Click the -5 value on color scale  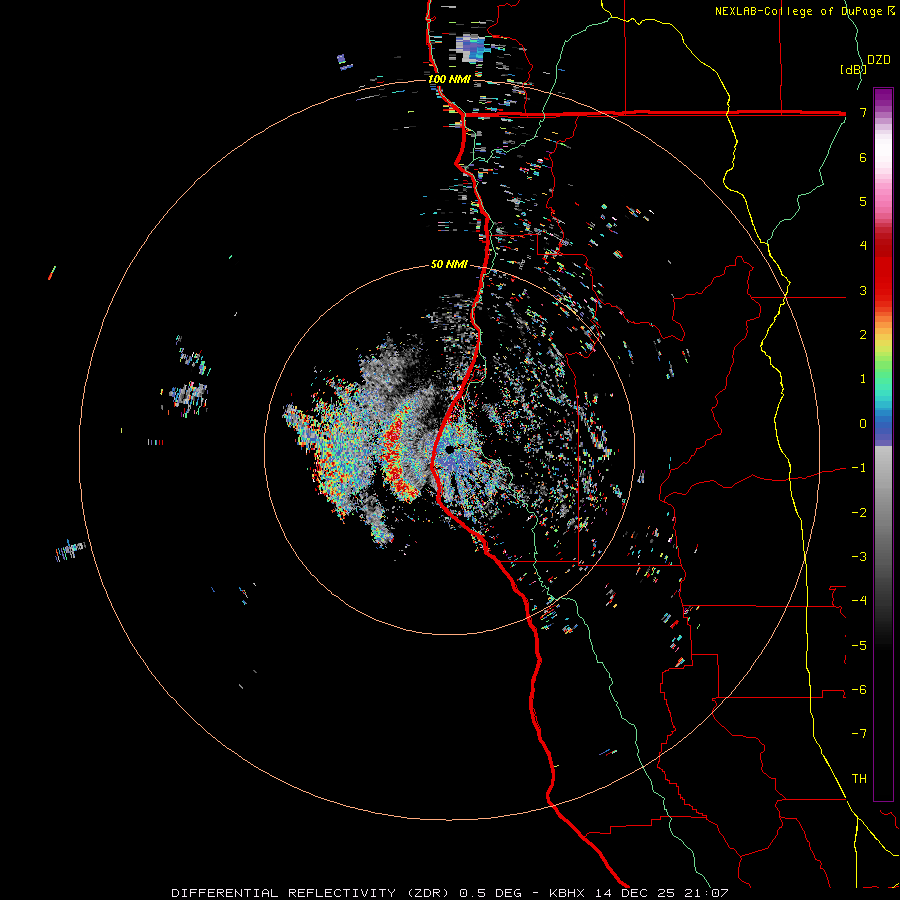pyautogui.click(x=859, y=646)
